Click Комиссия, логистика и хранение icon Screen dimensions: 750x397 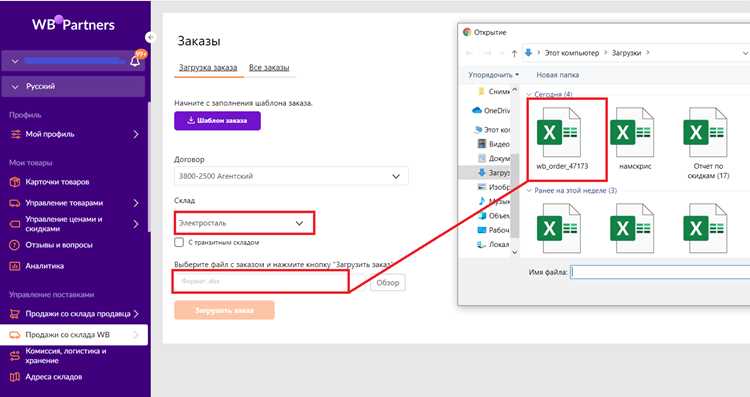pos(15,356)
